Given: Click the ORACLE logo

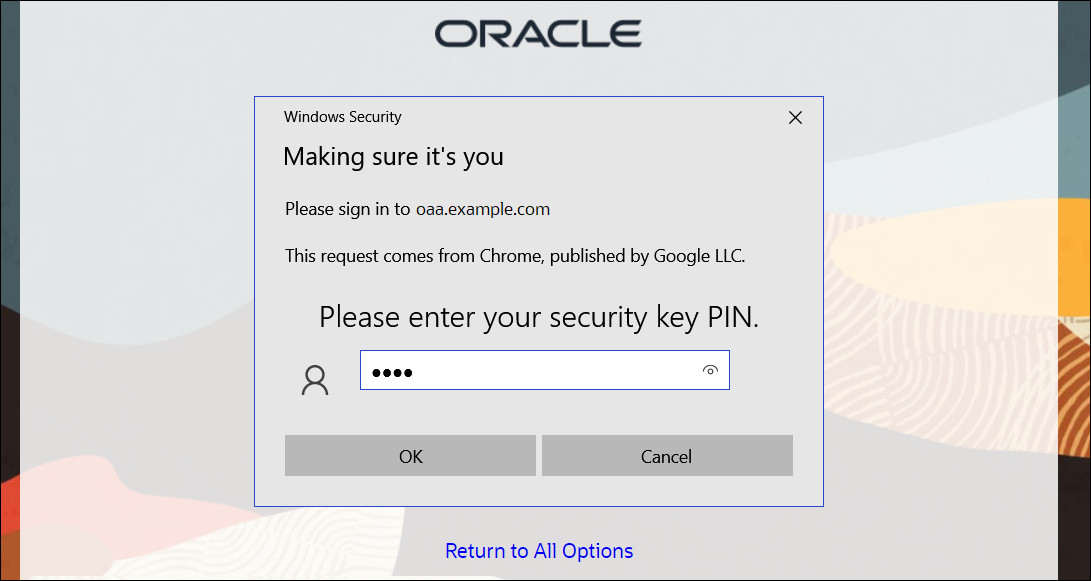Looking at the screenshot, I should (539, 31).
